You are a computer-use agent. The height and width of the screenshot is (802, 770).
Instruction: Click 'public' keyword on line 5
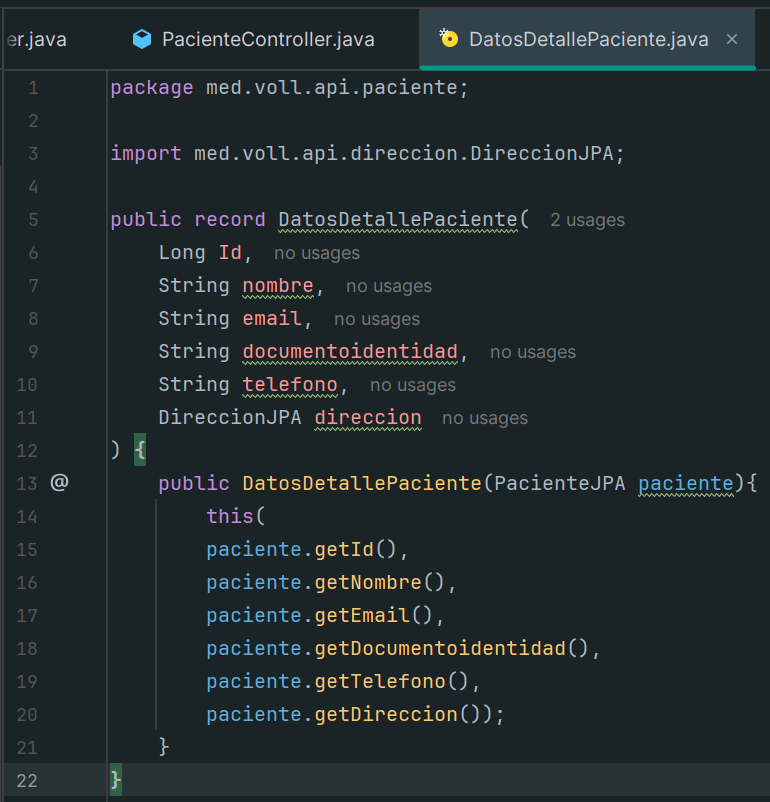tap(146, 220)
